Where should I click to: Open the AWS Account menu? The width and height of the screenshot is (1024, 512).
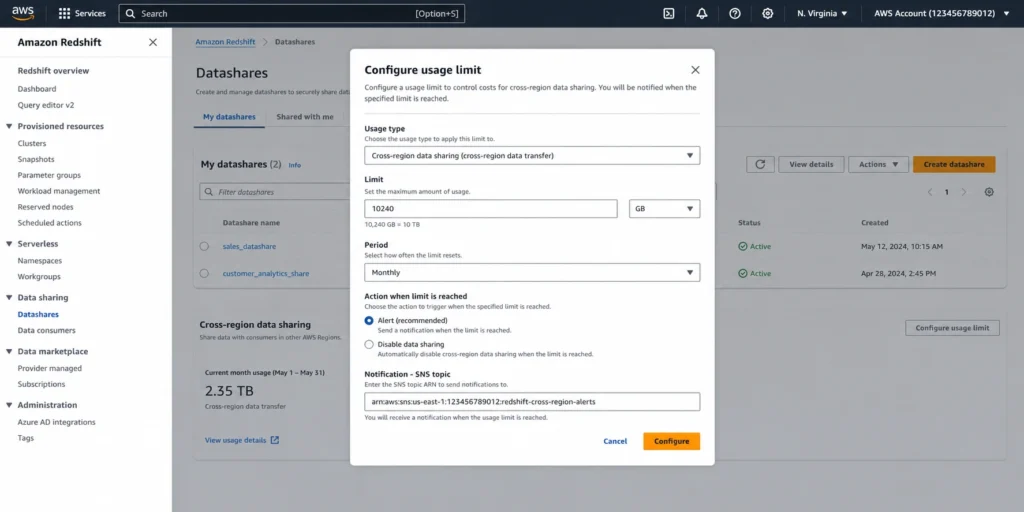point(942,14)
